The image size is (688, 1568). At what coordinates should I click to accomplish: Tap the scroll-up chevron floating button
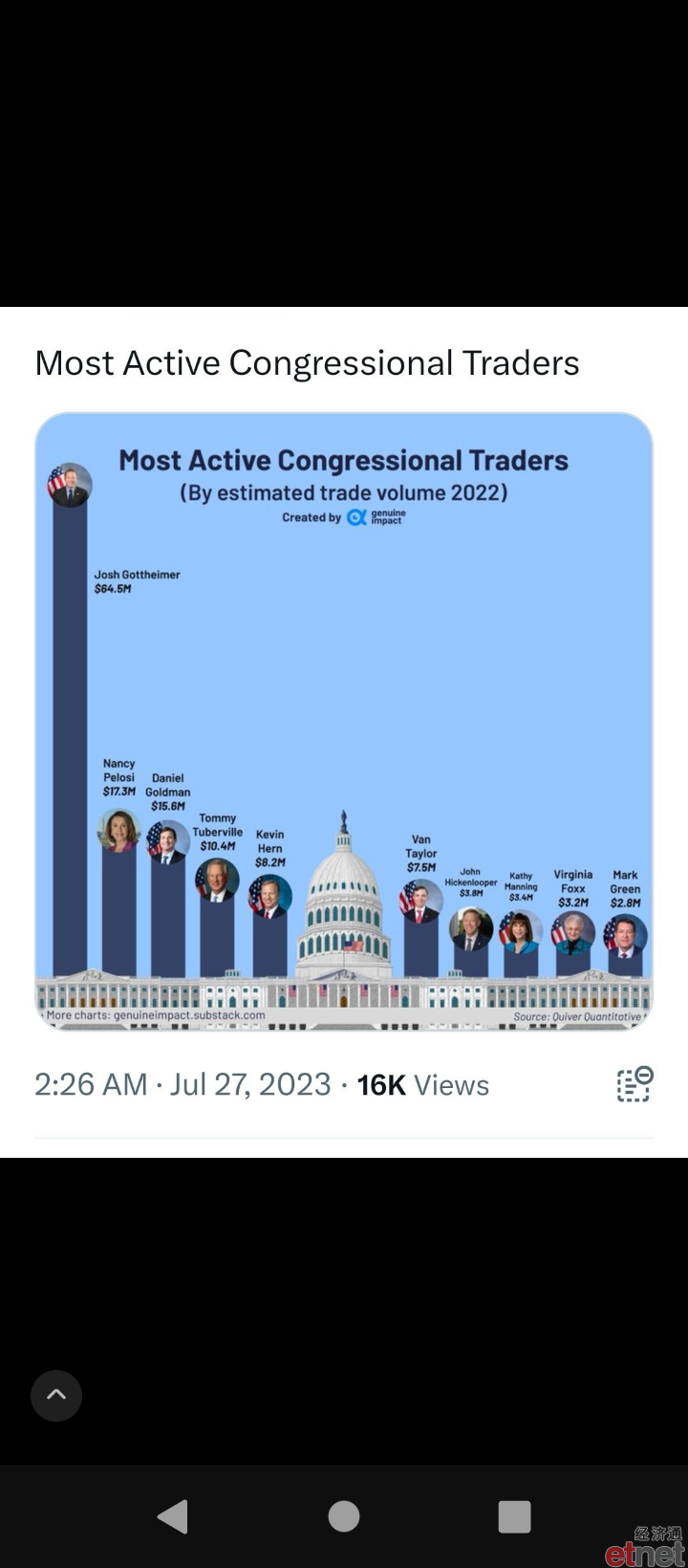[x=56, y=1395]
